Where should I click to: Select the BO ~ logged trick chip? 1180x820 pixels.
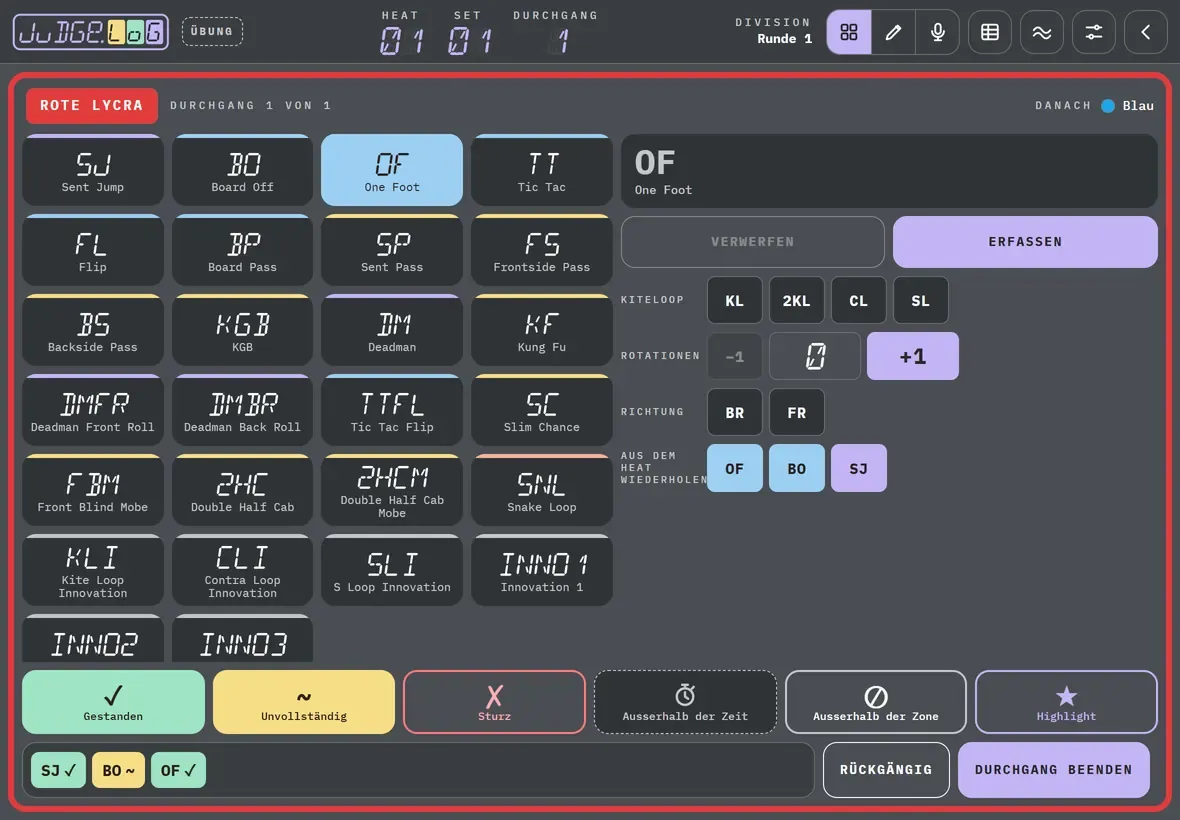(118, 770)
